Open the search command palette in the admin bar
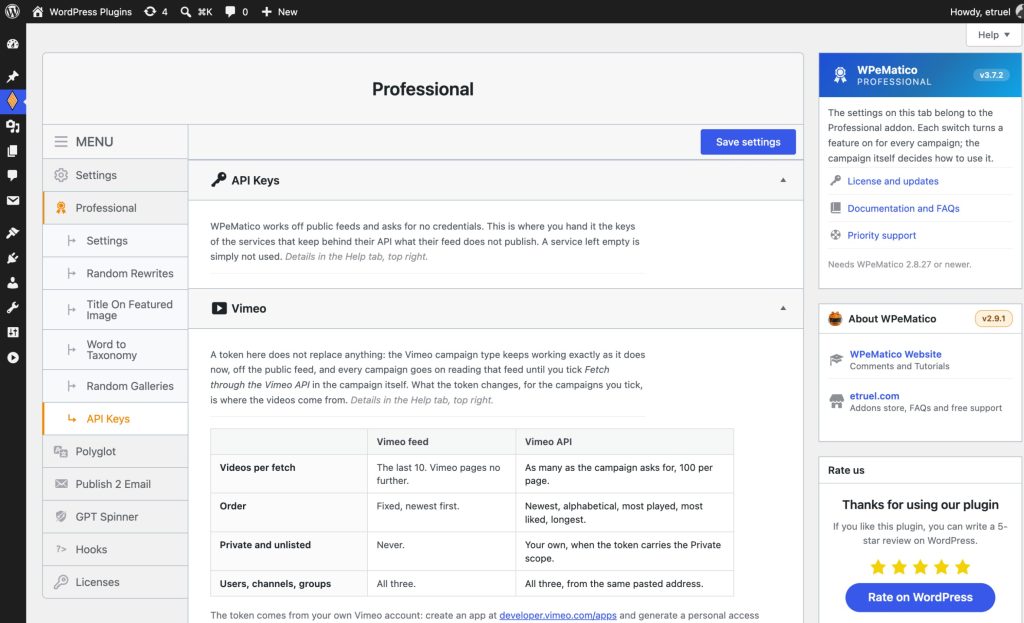 point(196,12)
